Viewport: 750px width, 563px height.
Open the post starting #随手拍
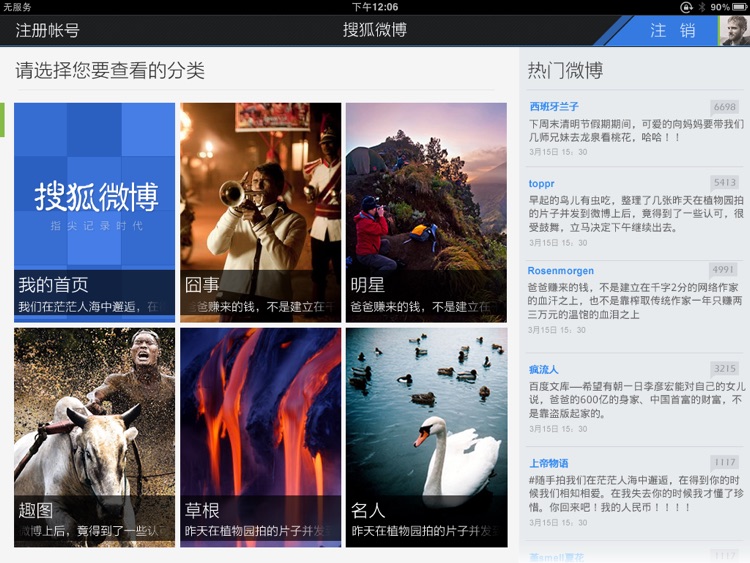[x=636, y=494]
